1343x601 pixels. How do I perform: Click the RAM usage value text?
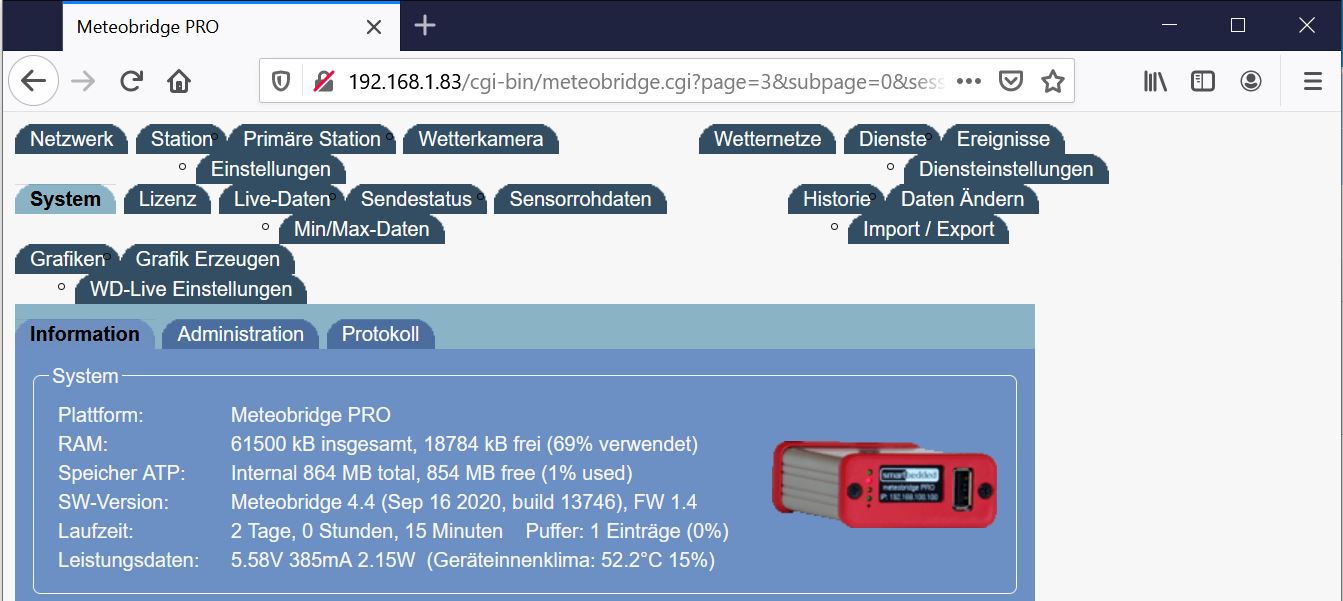[x=464, y=444]
